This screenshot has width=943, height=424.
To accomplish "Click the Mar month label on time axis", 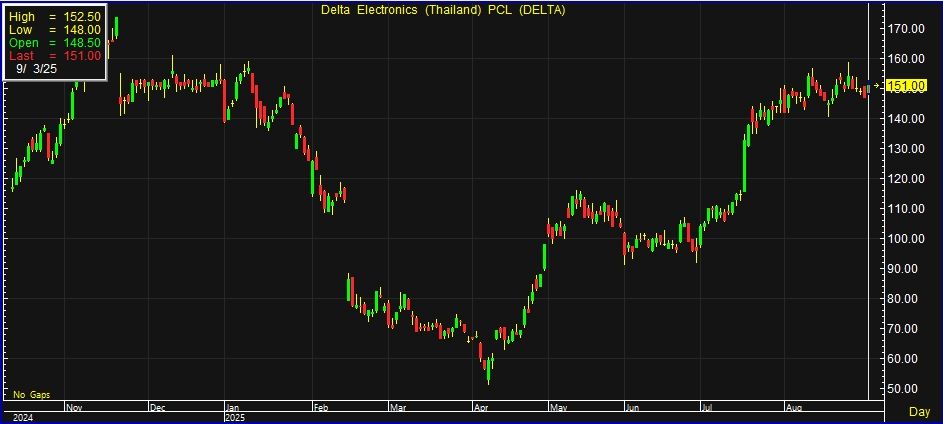I will coord(398,408).
